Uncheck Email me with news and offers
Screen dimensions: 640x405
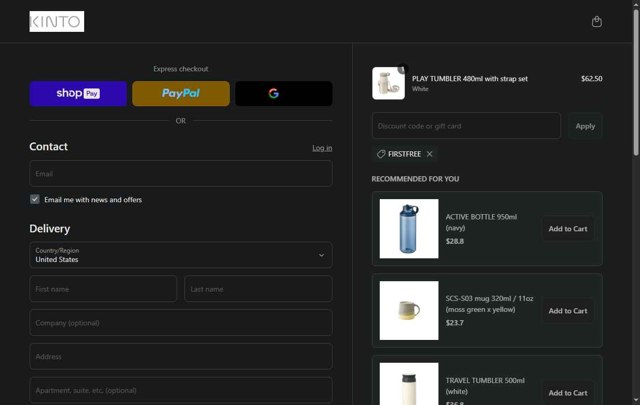[35, 199]
